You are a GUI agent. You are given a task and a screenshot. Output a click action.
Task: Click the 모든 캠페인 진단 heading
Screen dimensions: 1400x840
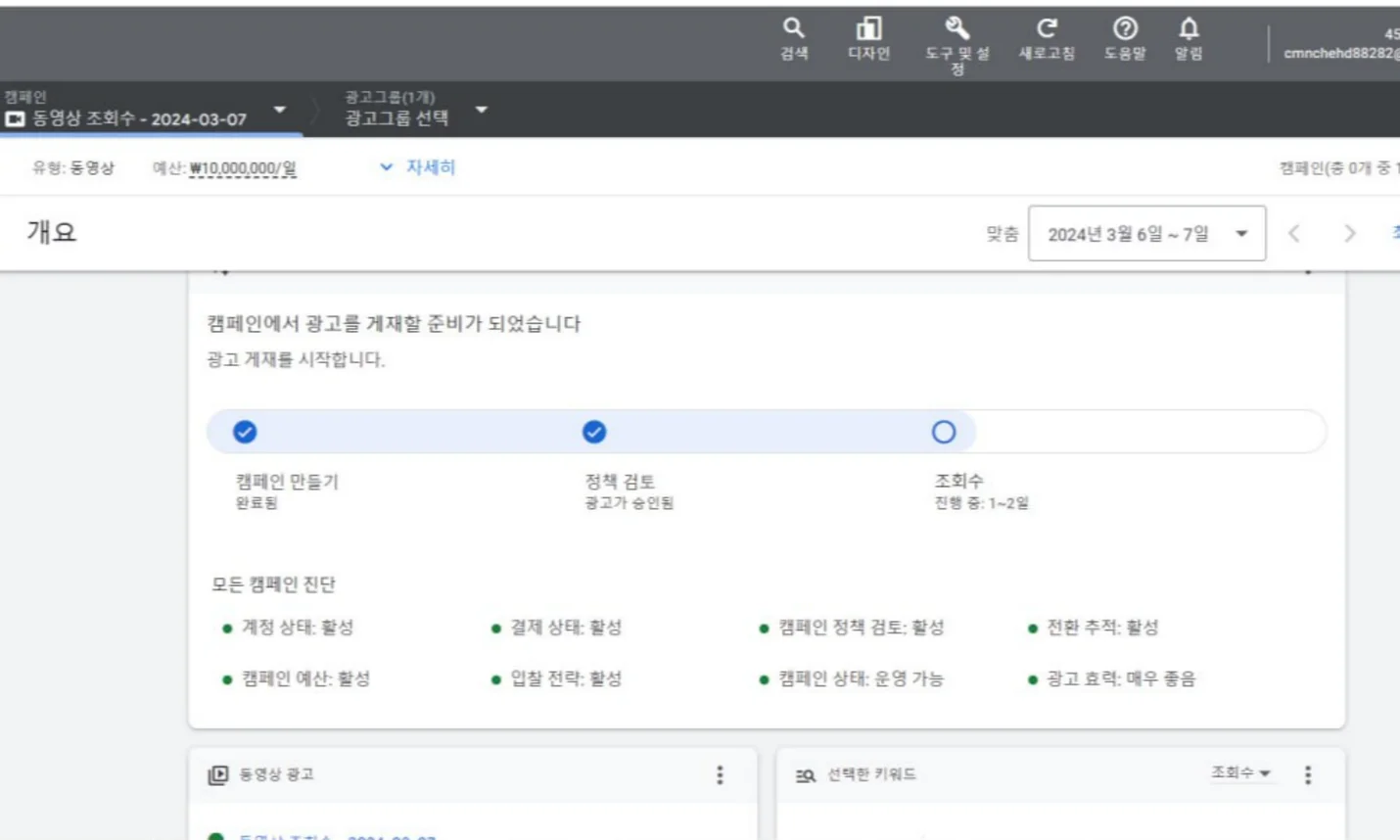click(273, 584)
